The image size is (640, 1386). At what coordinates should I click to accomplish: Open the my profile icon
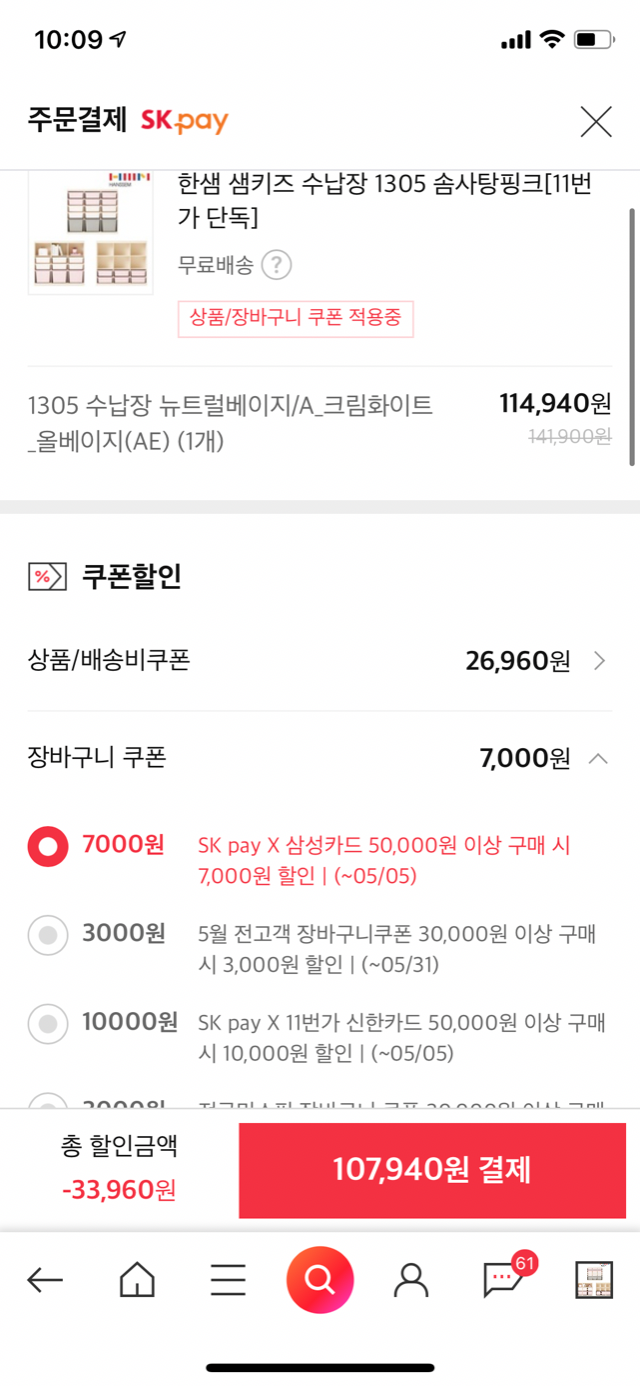[411, 1279]
